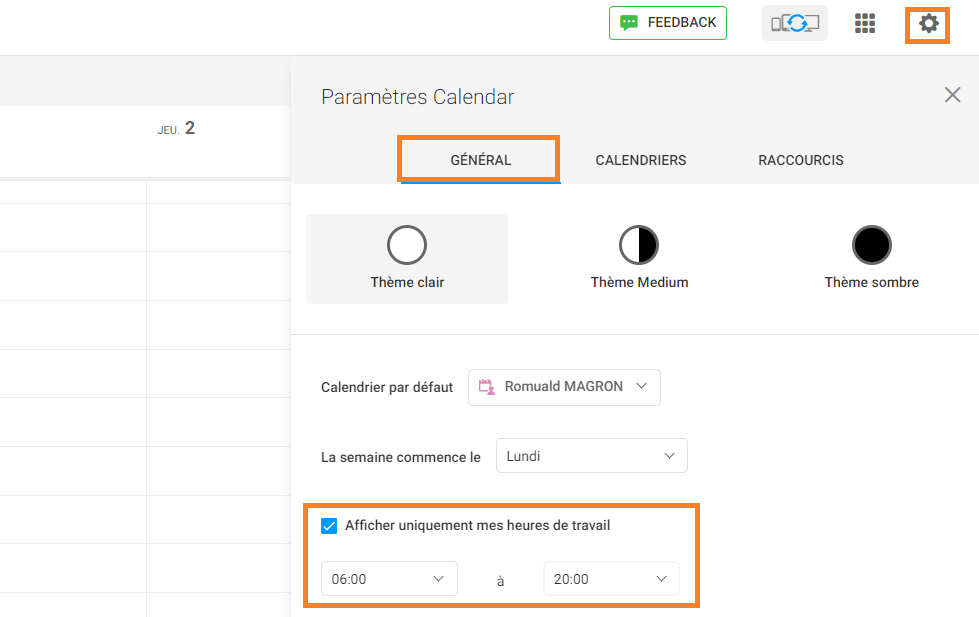Select the light theme circle icon

pyautogui.click(x=407, y=245)
